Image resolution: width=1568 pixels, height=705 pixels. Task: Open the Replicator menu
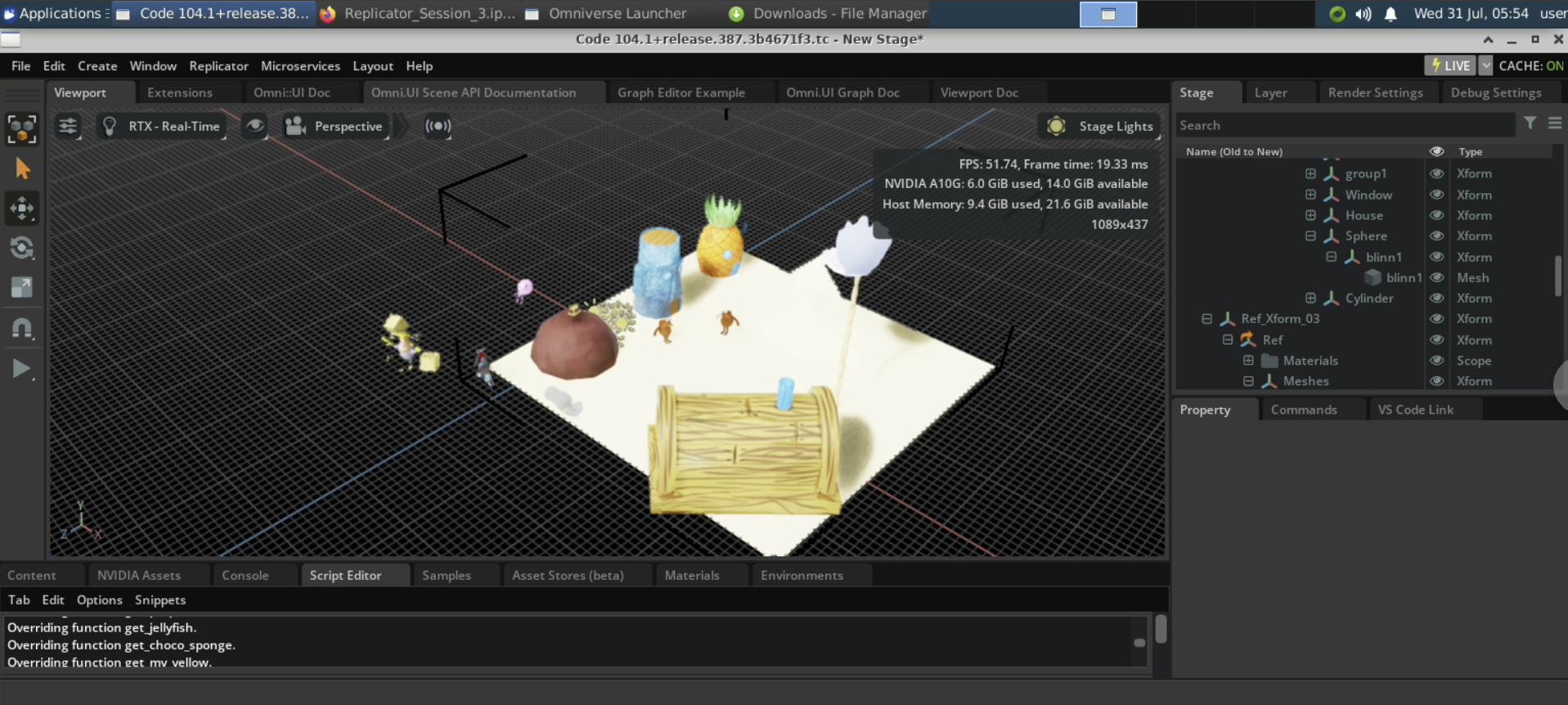tap(218, 65)
